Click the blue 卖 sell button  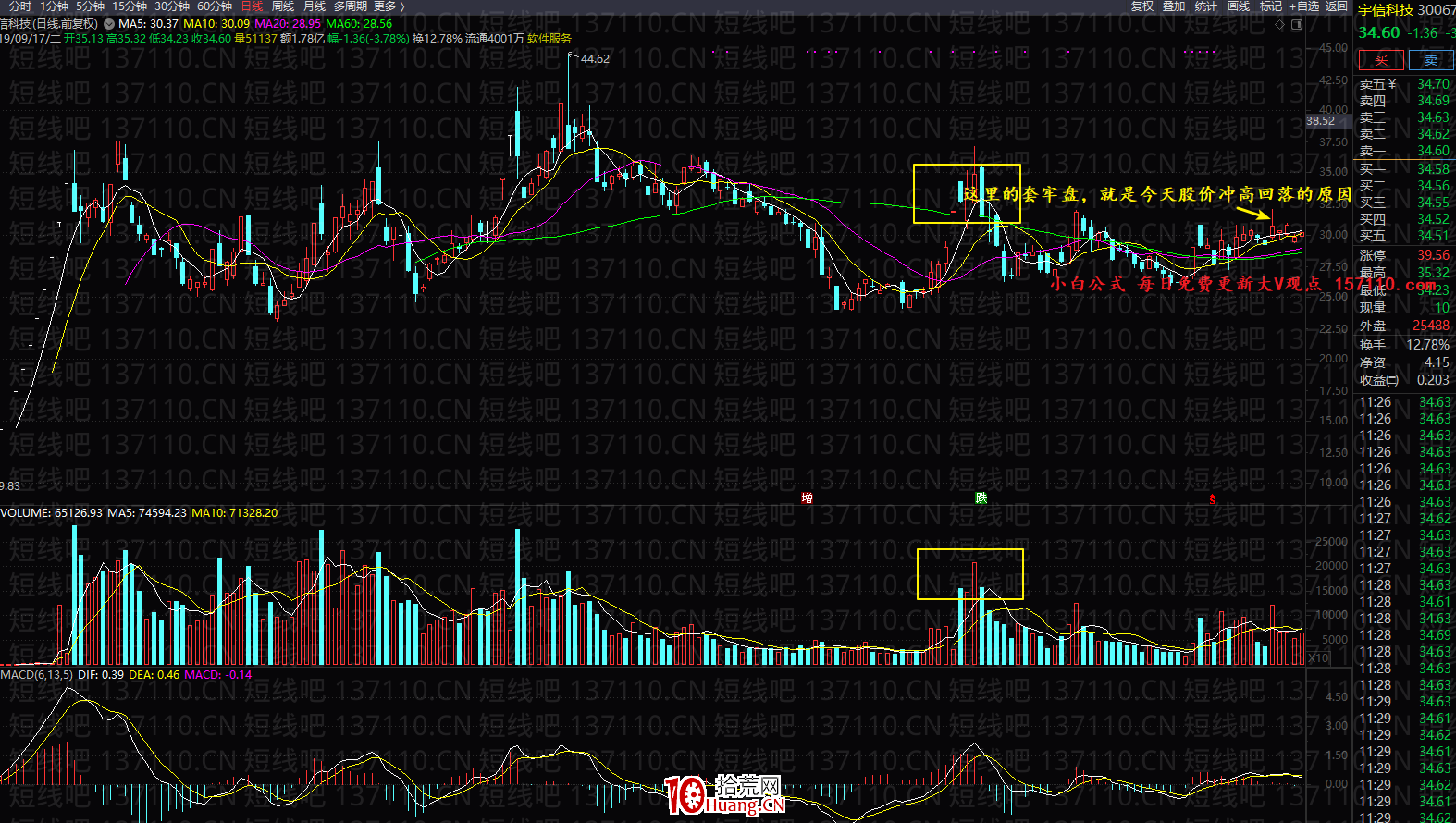(1431, 60)
